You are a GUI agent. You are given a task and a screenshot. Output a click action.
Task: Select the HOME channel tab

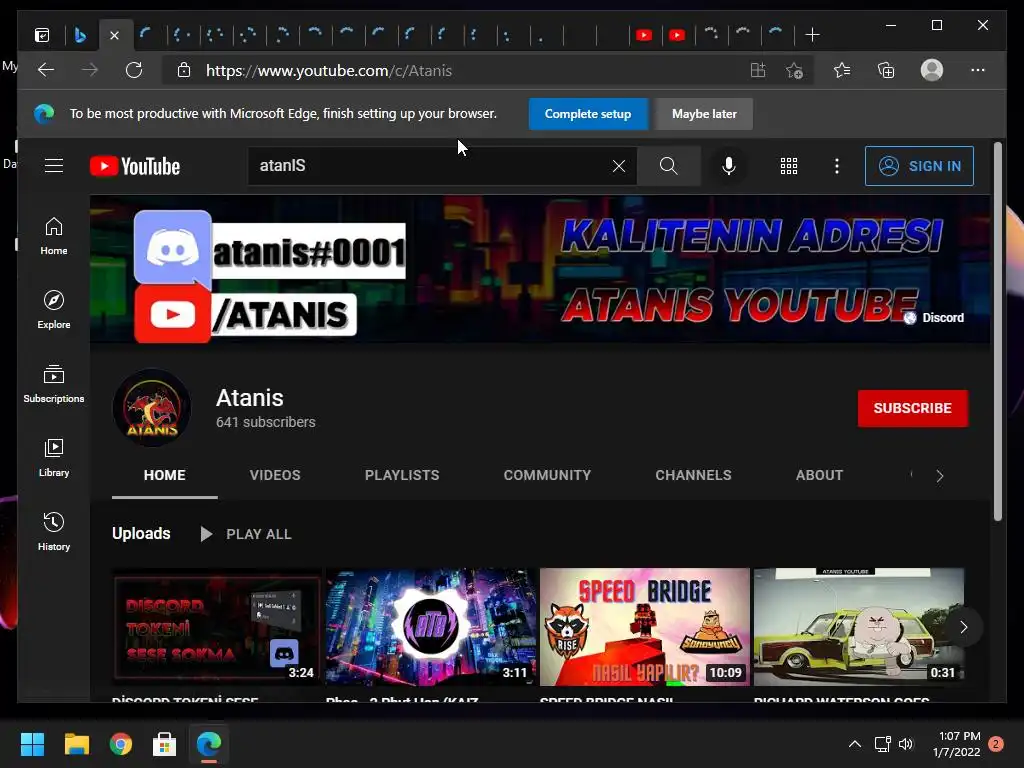coord(165,475)
